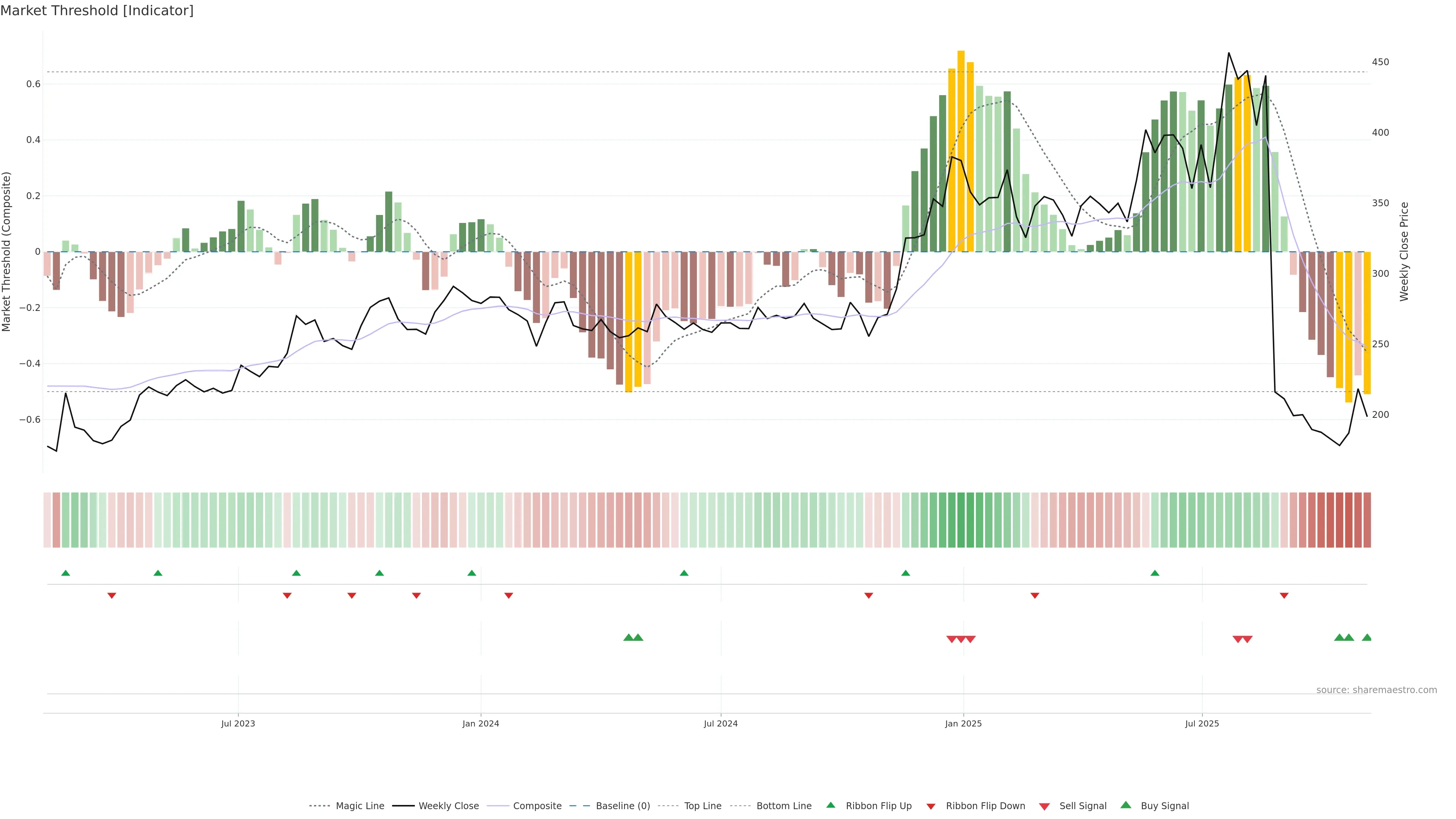Click the Ribbon Flip Down legend triangle

(x=931, y=806)
